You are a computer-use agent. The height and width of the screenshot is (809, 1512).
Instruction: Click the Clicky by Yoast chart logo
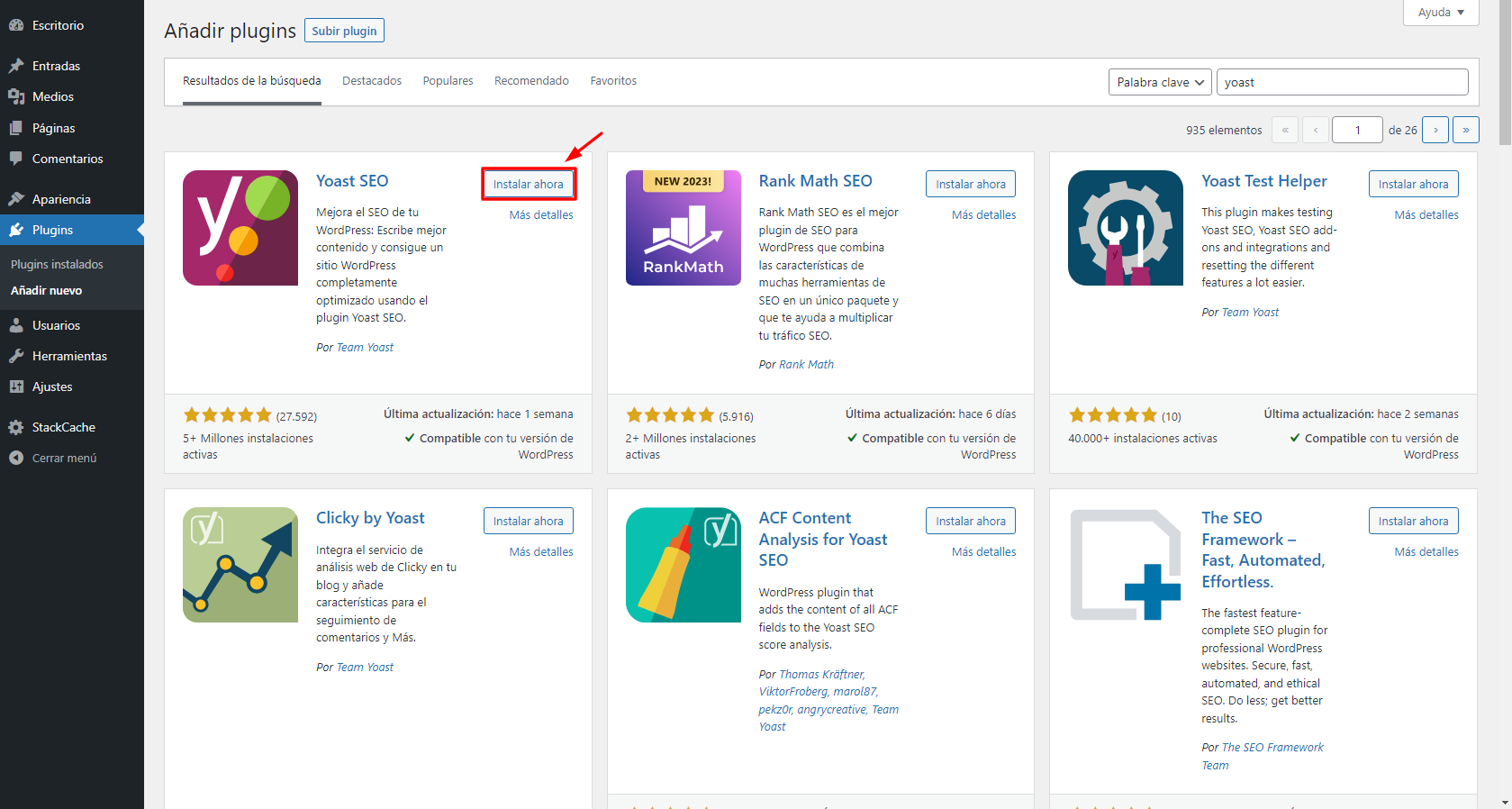tap(240, 565)
